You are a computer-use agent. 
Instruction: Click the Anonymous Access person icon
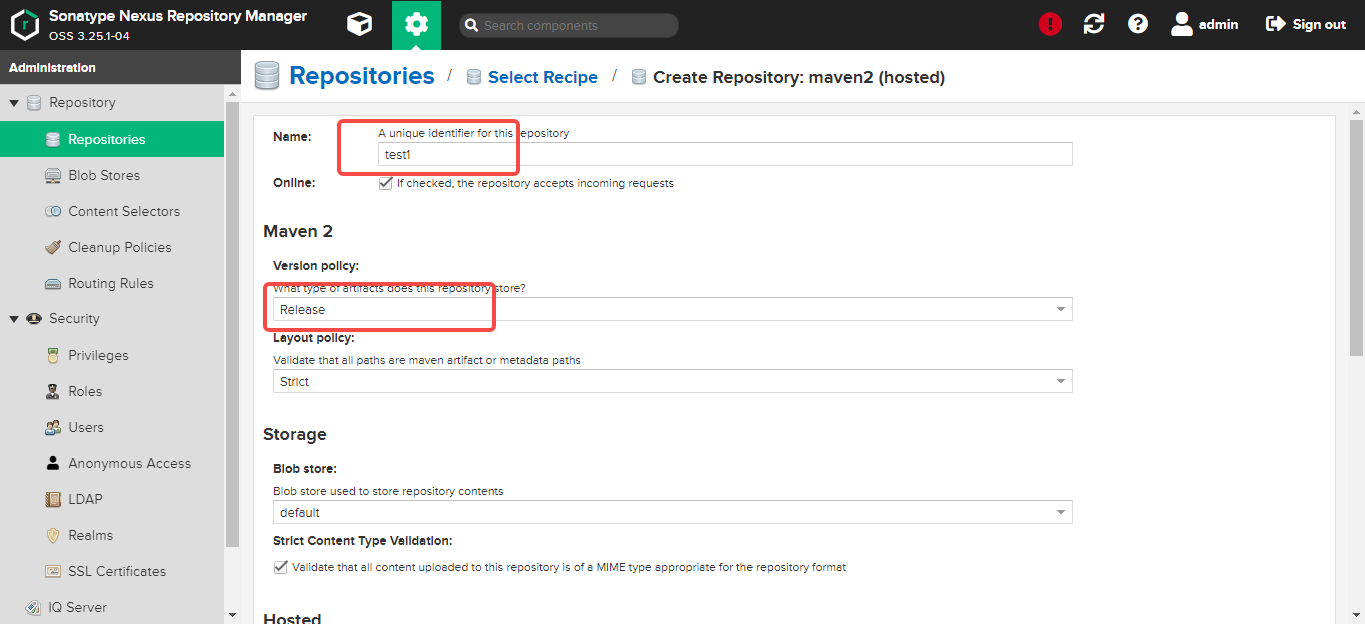point(53,464)
